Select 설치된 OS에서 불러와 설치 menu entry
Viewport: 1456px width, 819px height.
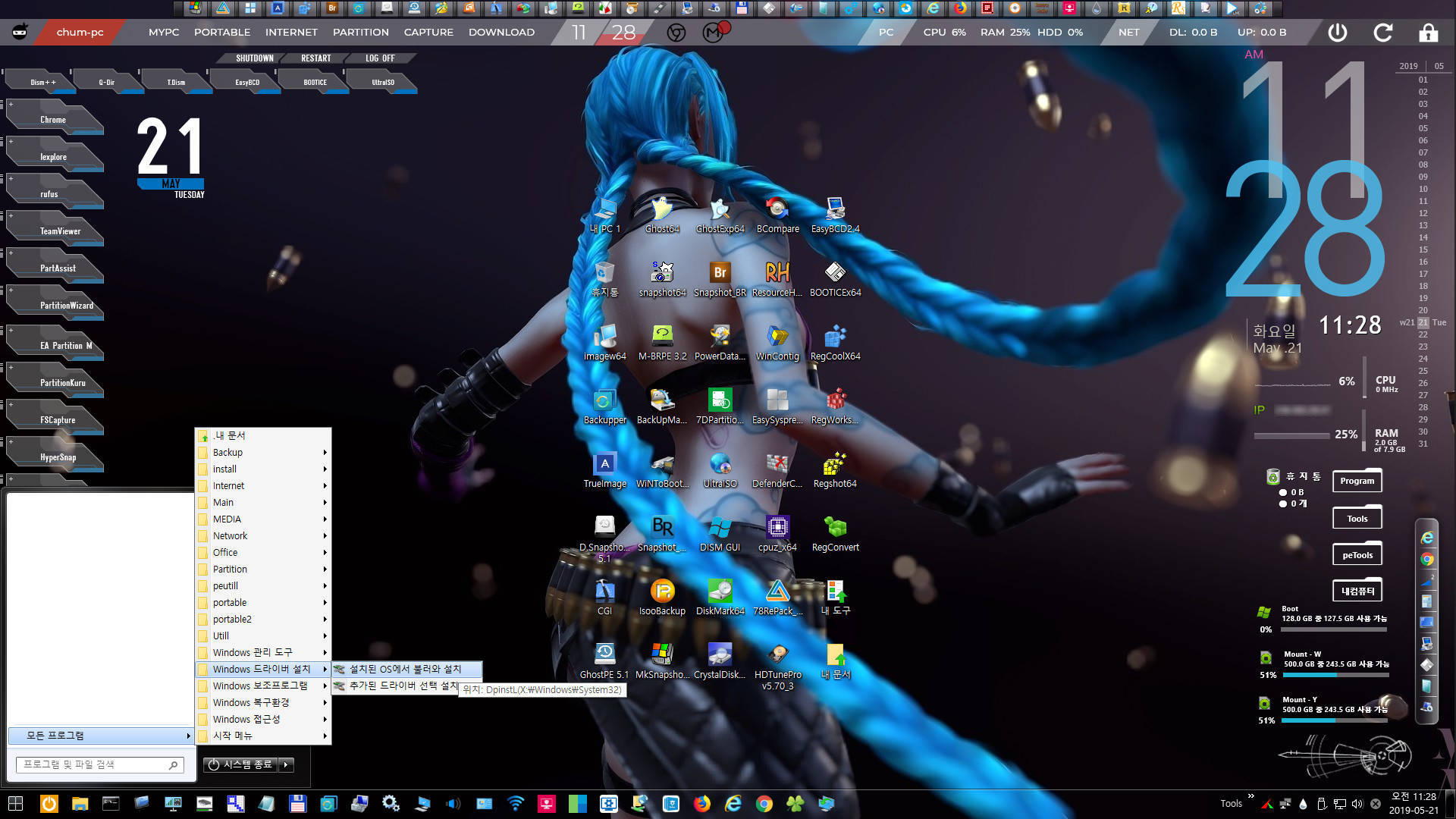pos(406,669)
